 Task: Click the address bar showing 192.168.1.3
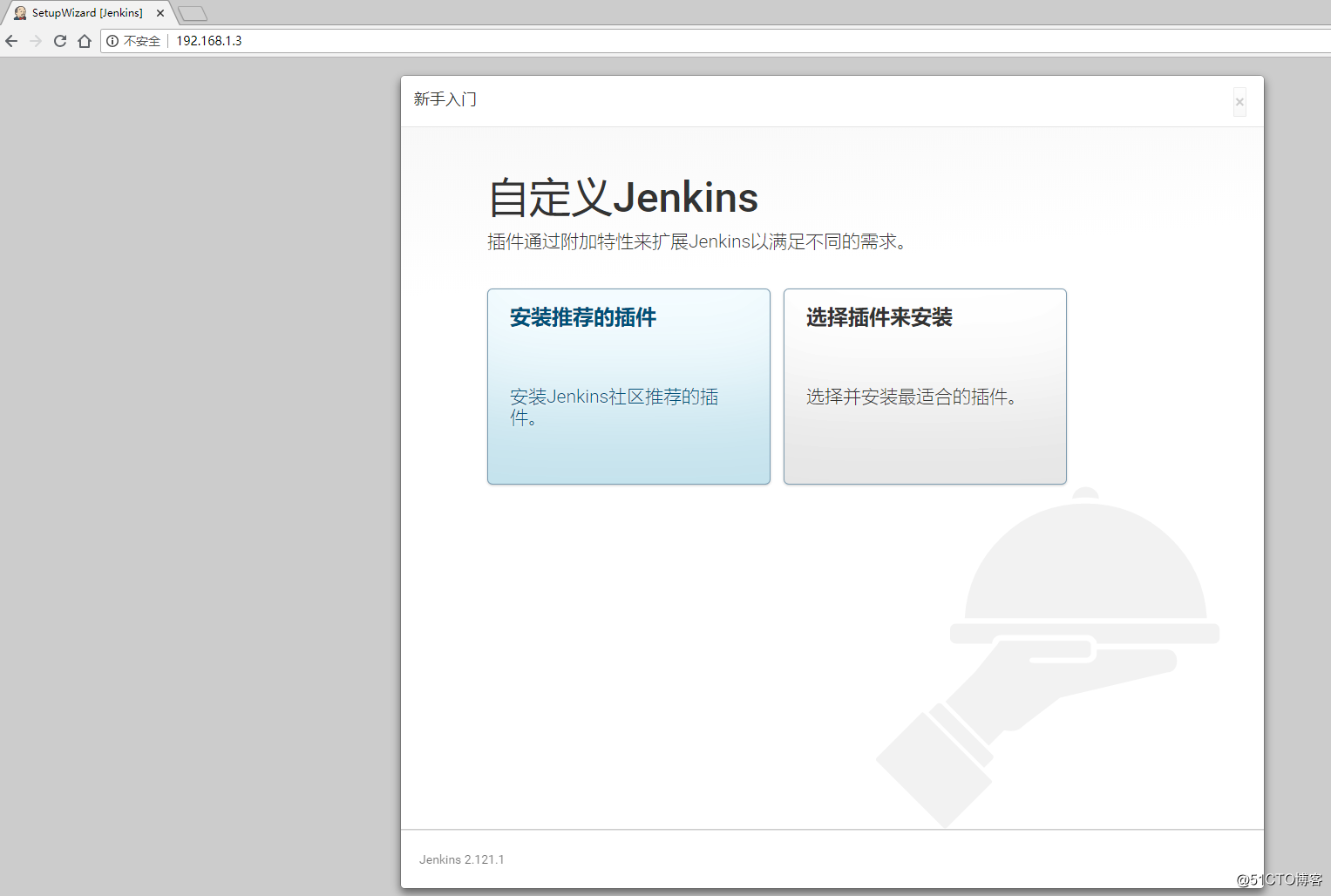coord(715,41)
